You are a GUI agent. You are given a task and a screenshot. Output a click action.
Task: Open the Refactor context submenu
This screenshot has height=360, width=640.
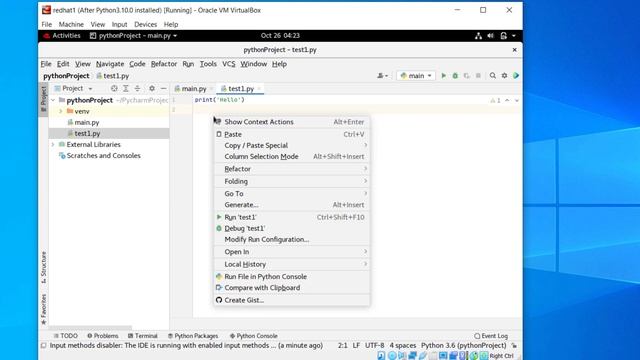click(292, 169)
